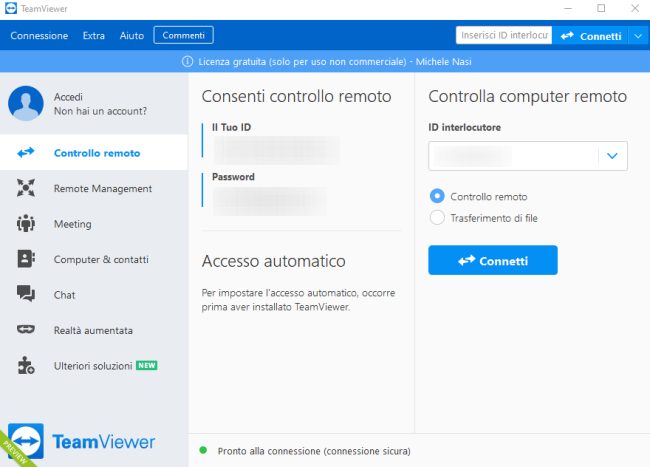The image size is (650, 467).
Task: Open the dropdown arrow next to top Connetti
Action: pos(638,36)
